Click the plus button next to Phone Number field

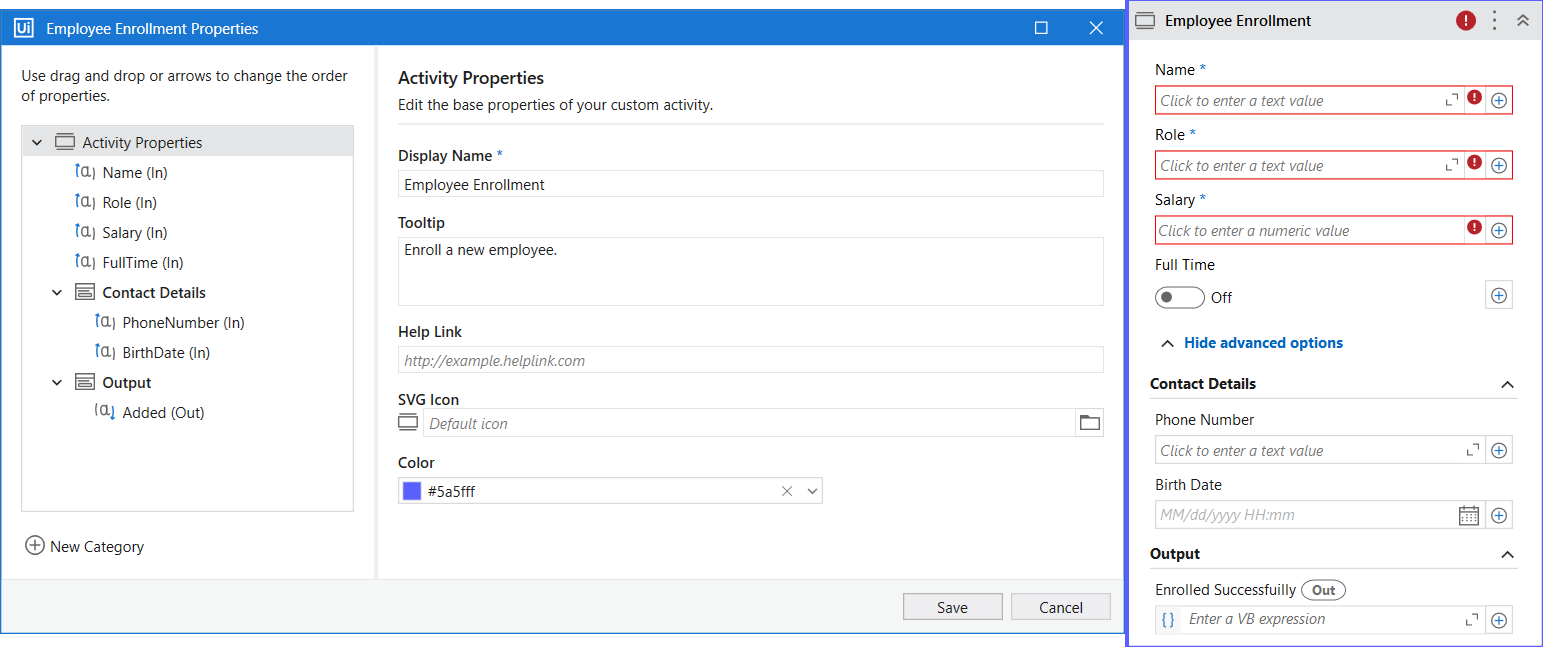coord(1499,451)
